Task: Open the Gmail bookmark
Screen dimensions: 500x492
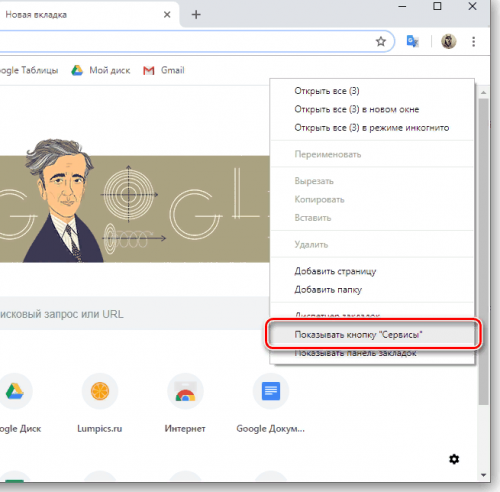Action: [164, 70]
